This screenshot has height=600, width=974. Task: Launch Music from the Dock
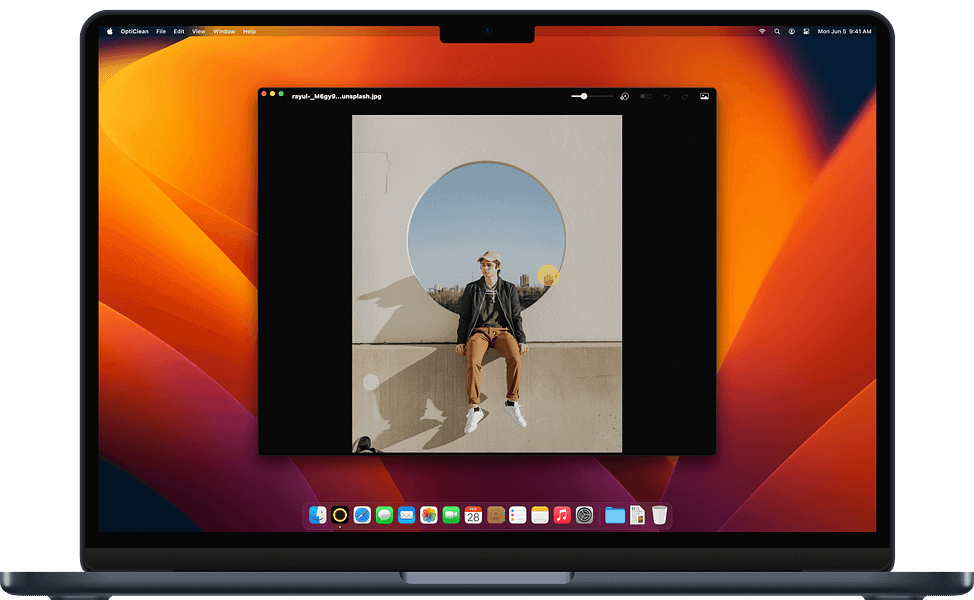tap(562, 515)
